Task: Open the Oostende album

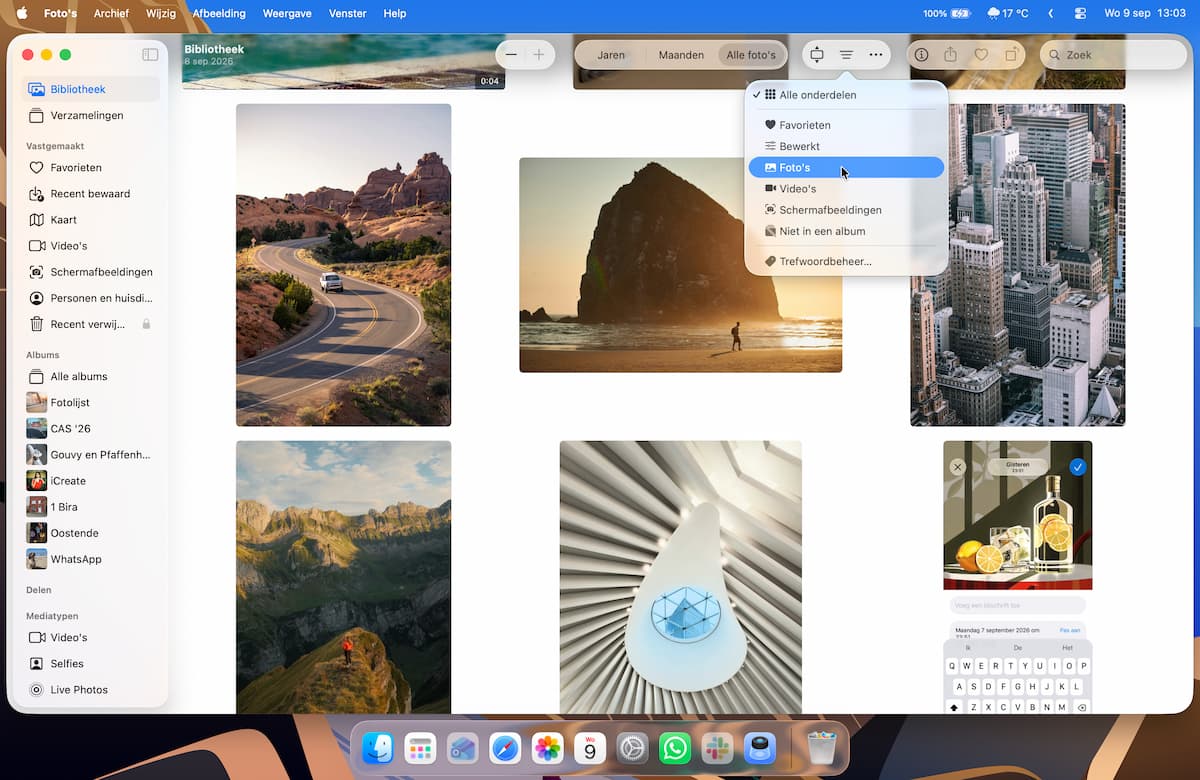Action: pyautogui.click(x=91, y=533)
